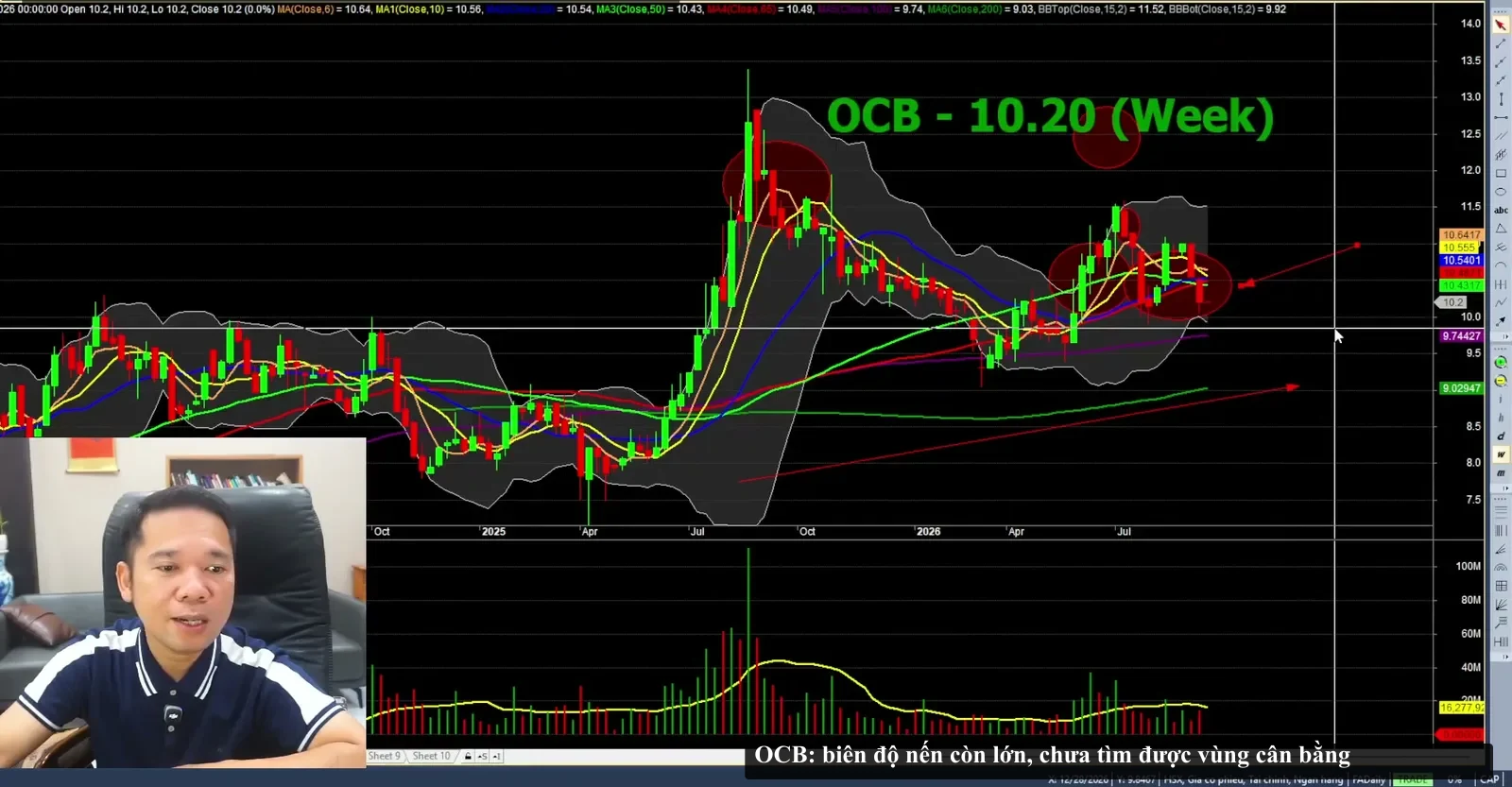Screen dimensions: 1512x787
Task: Open the Sheet 10 chart tab
Action: [432, 757]
